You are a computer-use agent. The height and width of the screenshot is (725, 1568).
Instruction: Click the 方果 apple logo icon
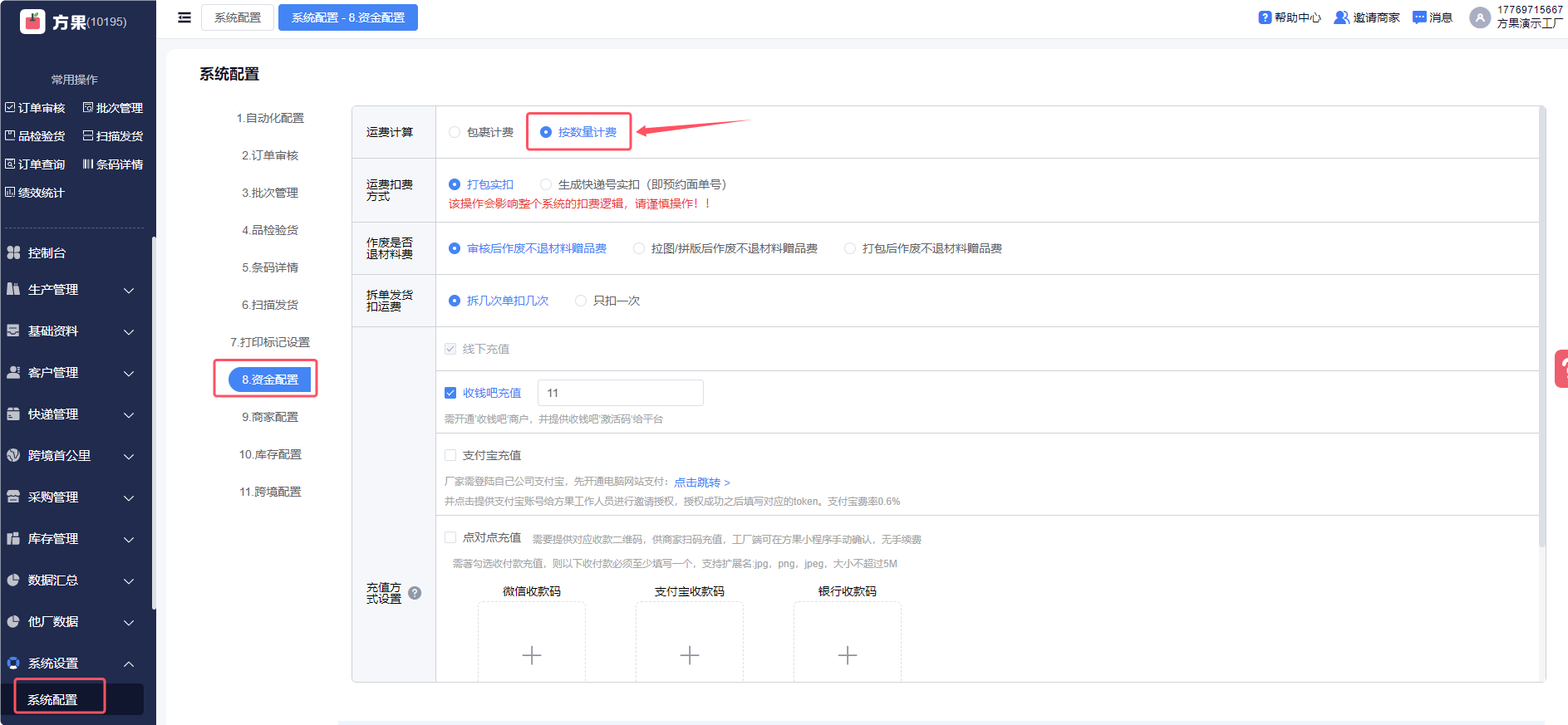(32, 21)
